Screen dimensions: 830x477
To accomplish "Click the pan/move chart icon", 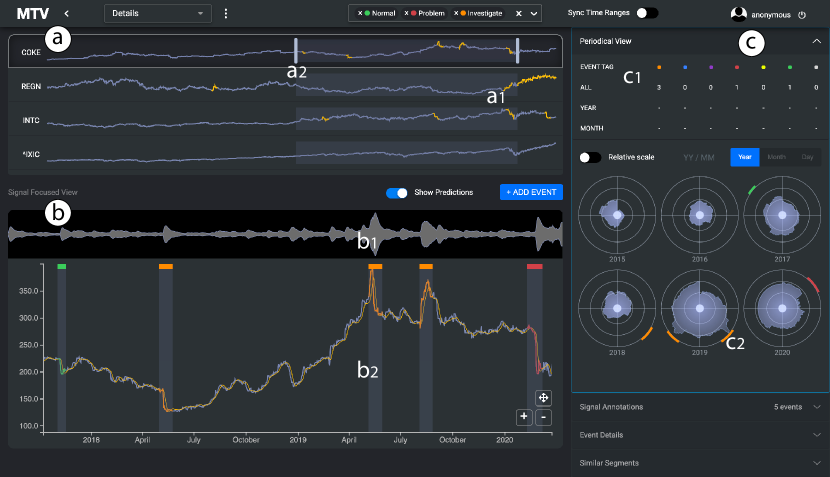I will click(542, 397).
